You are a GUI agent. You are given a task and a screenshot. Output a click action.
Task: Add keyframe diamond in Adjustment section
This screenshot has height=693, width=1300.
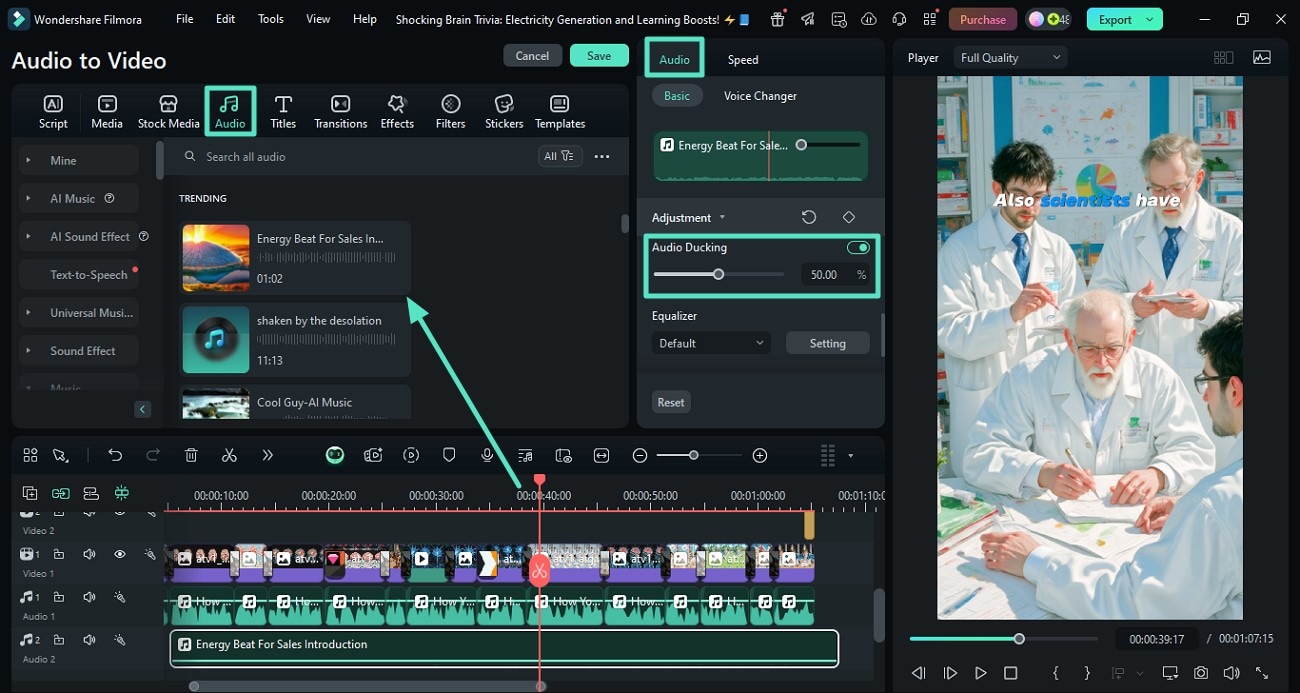pos(849,217)
